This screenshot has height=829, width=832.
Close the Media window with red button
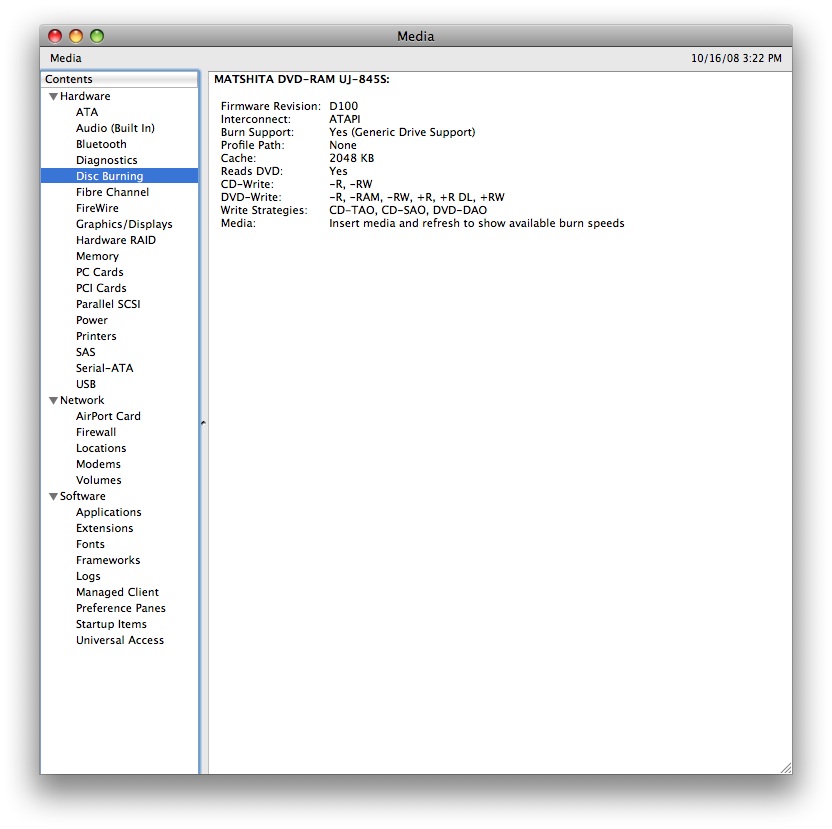[55, 36]
